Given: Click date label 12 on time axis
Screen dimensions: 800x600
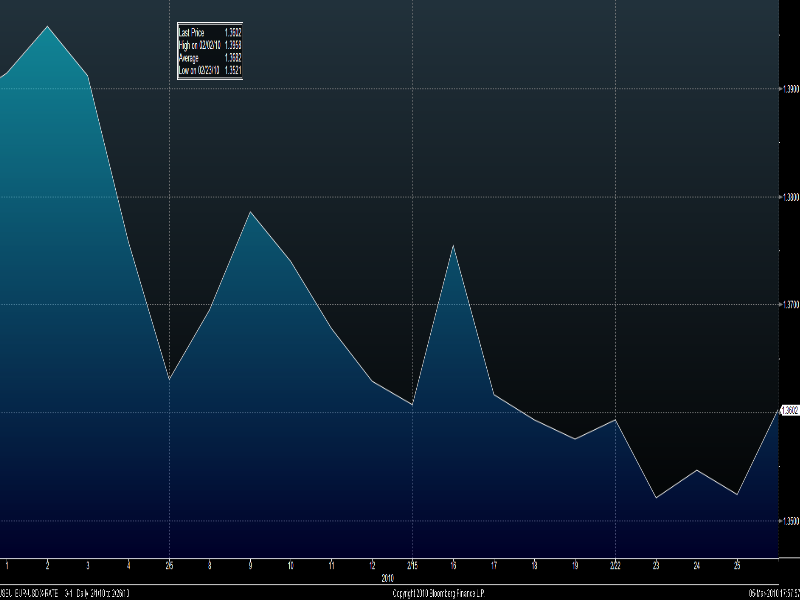Looking at the screenshot, I should (372, 565).
